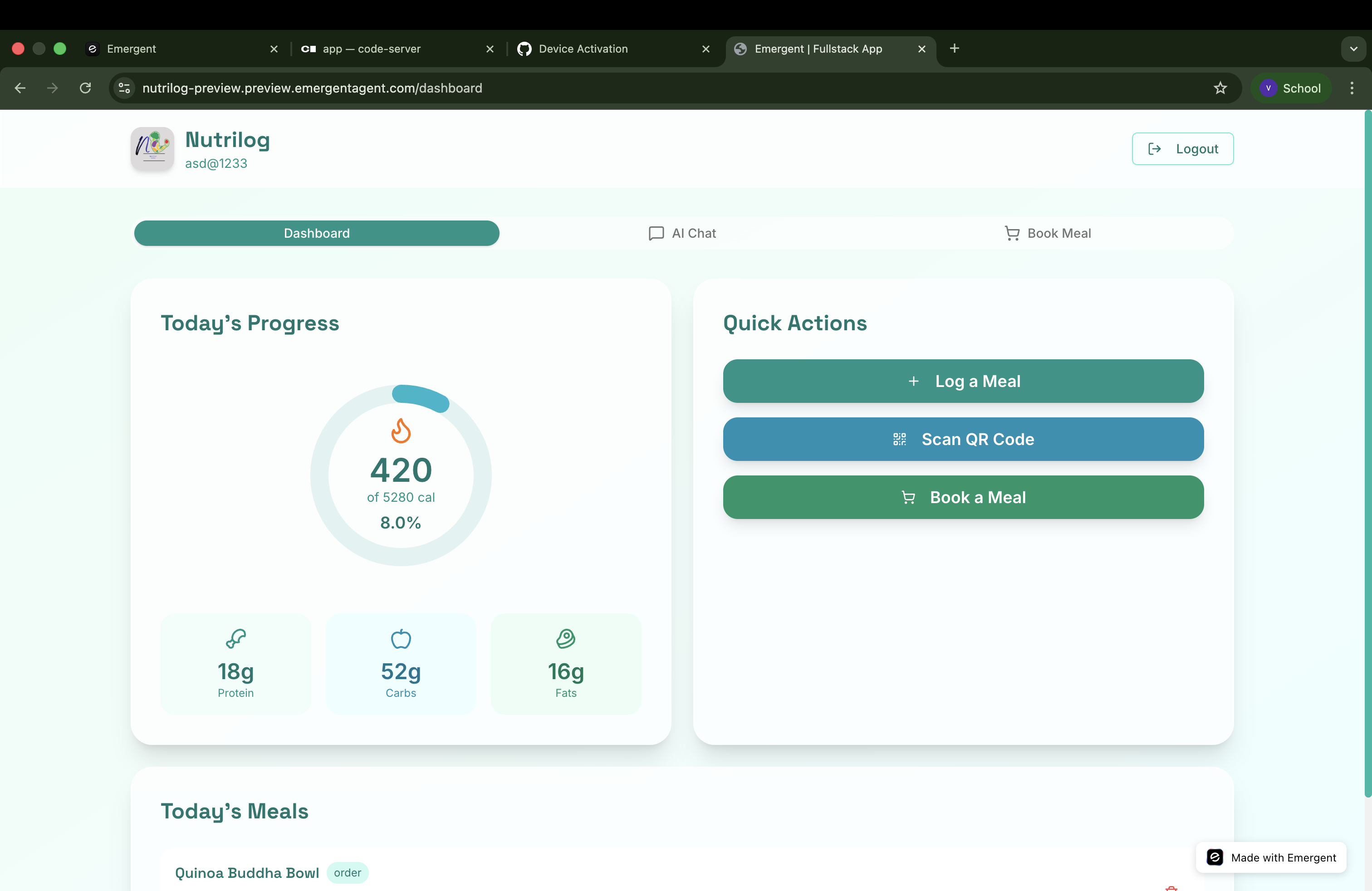
Task: Open site information icon in address bar
Action: [x=124, y=88]
